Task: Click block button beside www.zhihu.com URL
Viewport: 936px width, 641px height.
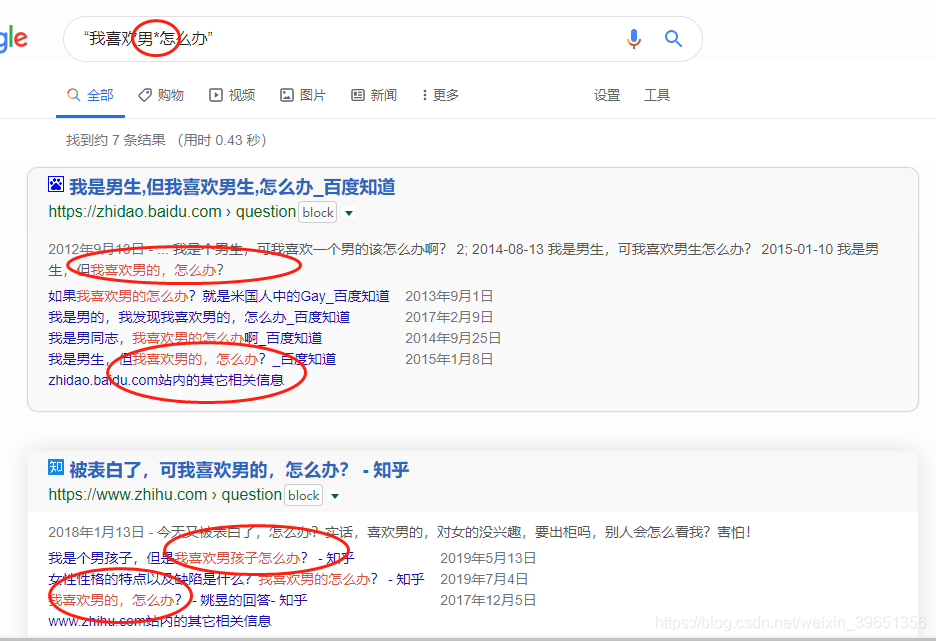Action: point(303,495)
